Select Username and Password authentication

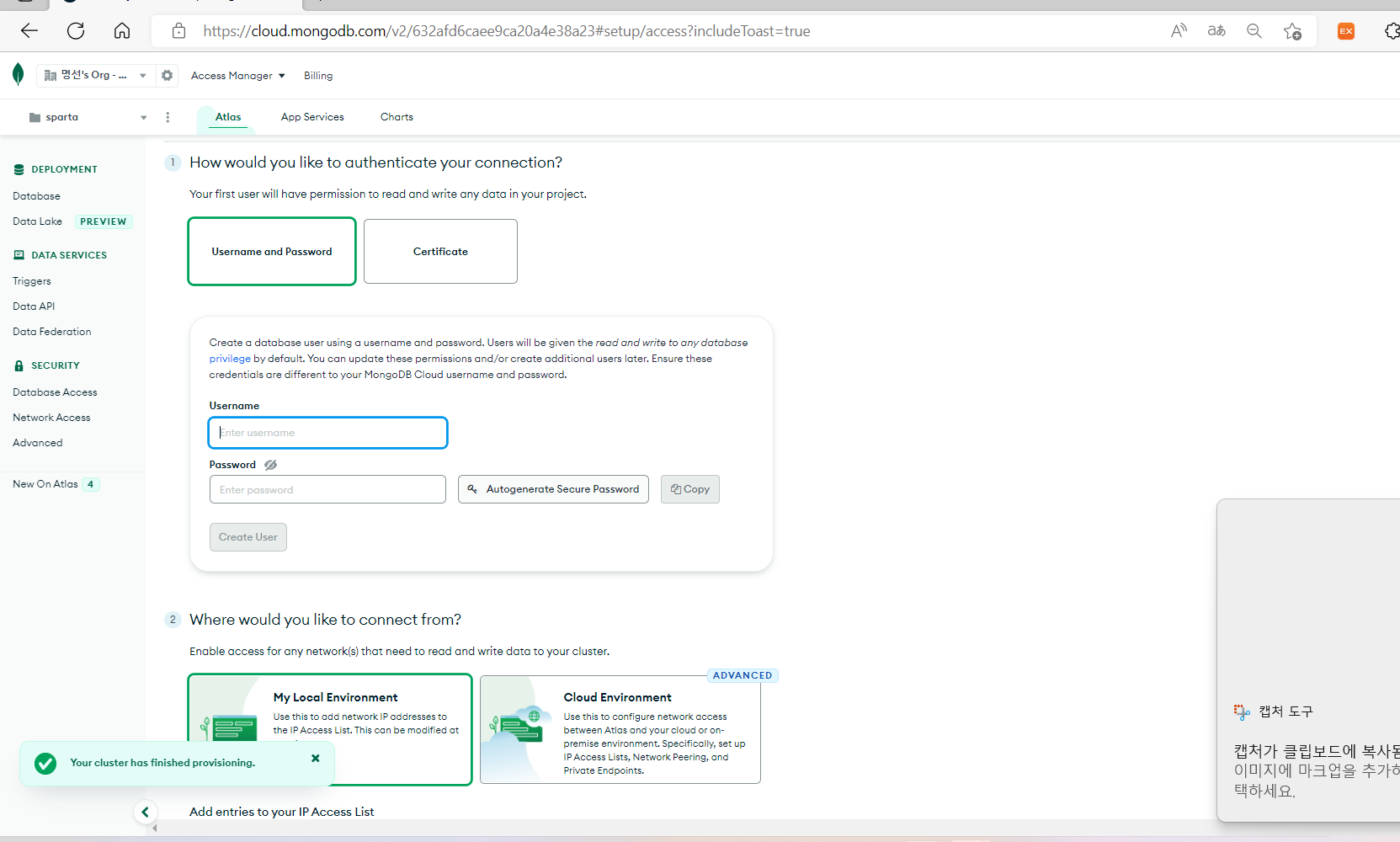(x=272, y=252)
